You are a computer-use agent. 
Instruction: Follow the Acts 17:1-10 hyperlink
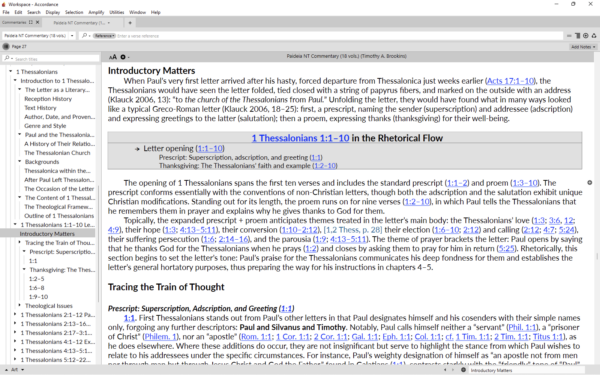(x=510, y=81)
